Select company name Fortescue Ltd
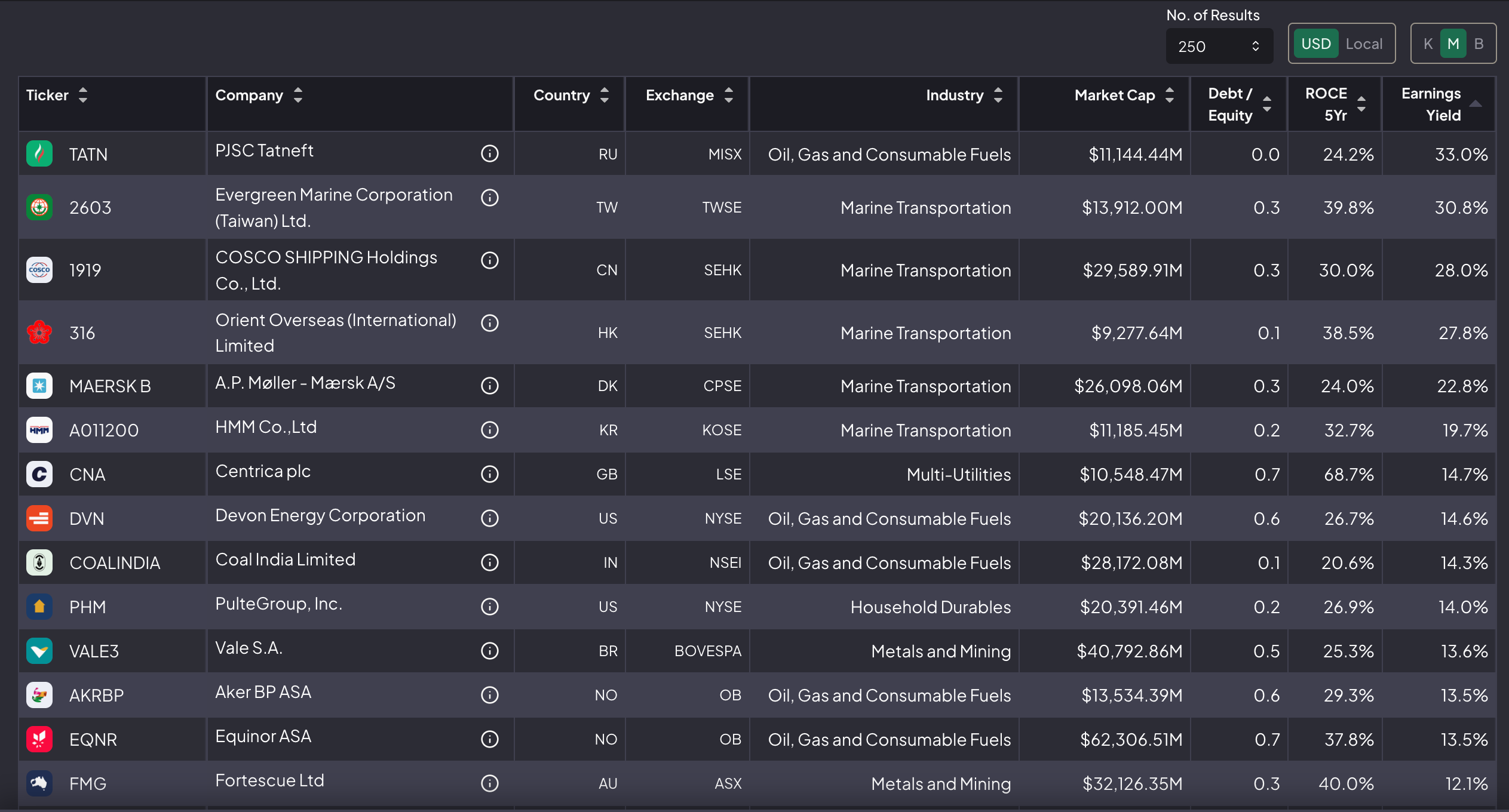 [269, 780]
